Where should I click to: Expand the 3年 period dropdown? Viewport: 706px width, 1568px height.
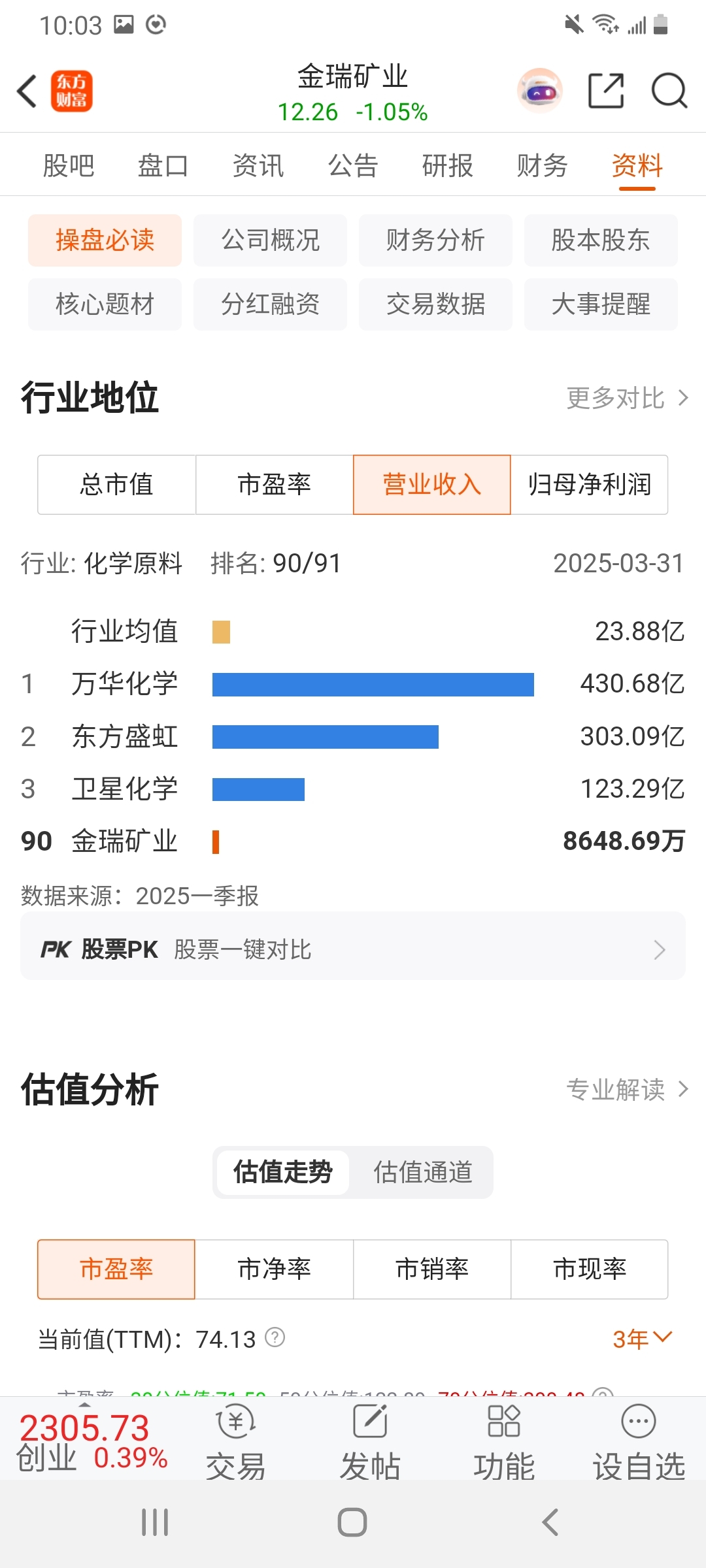coord(642,1339)
